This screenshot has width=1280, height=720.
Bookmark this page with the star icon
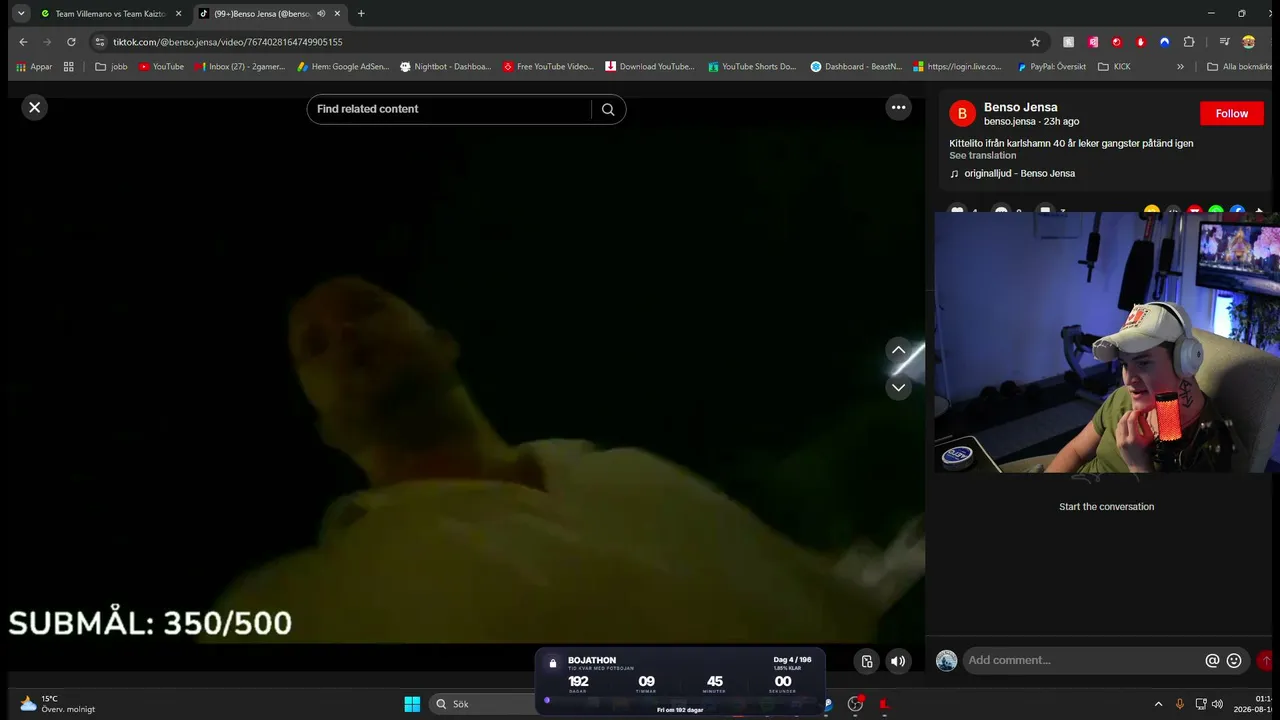1035,42
